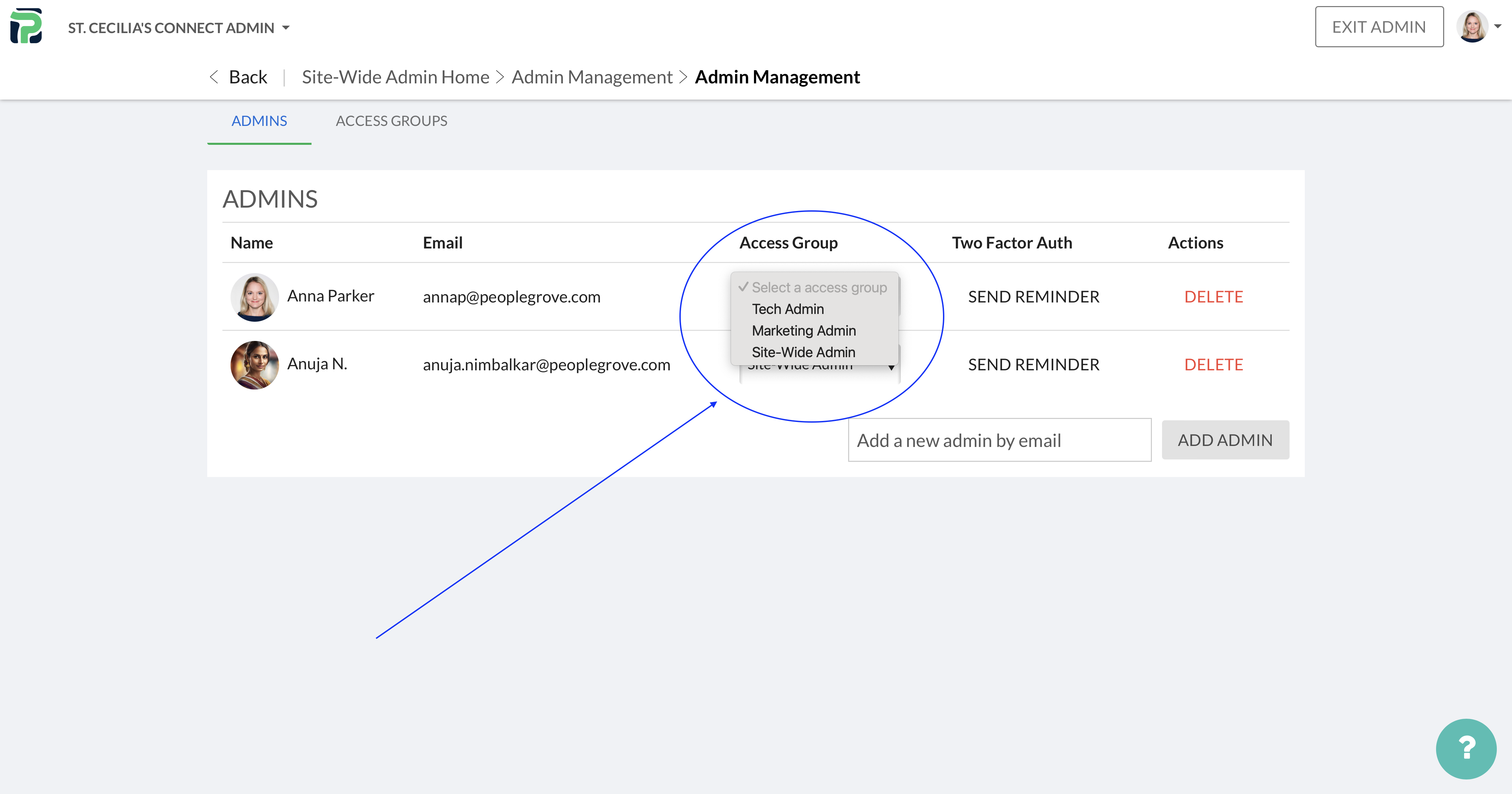Screen dimensions: 1512x794
Task: Click the Add Admin button
Action: [x=1225, y=440]
